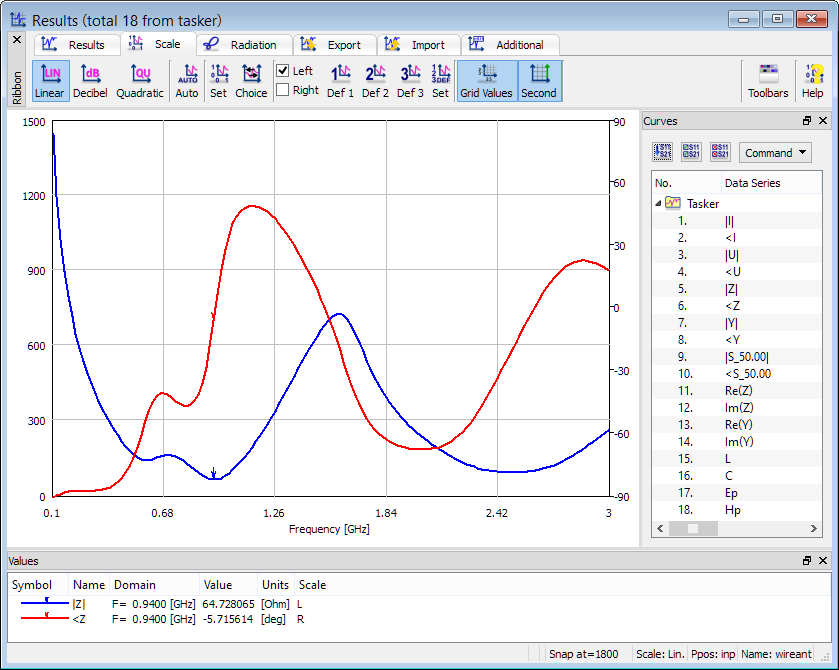The height and width of the screenshot is (670, 839).
Task: Uncheck the Left axis checkbox
Action: (283, 71)
